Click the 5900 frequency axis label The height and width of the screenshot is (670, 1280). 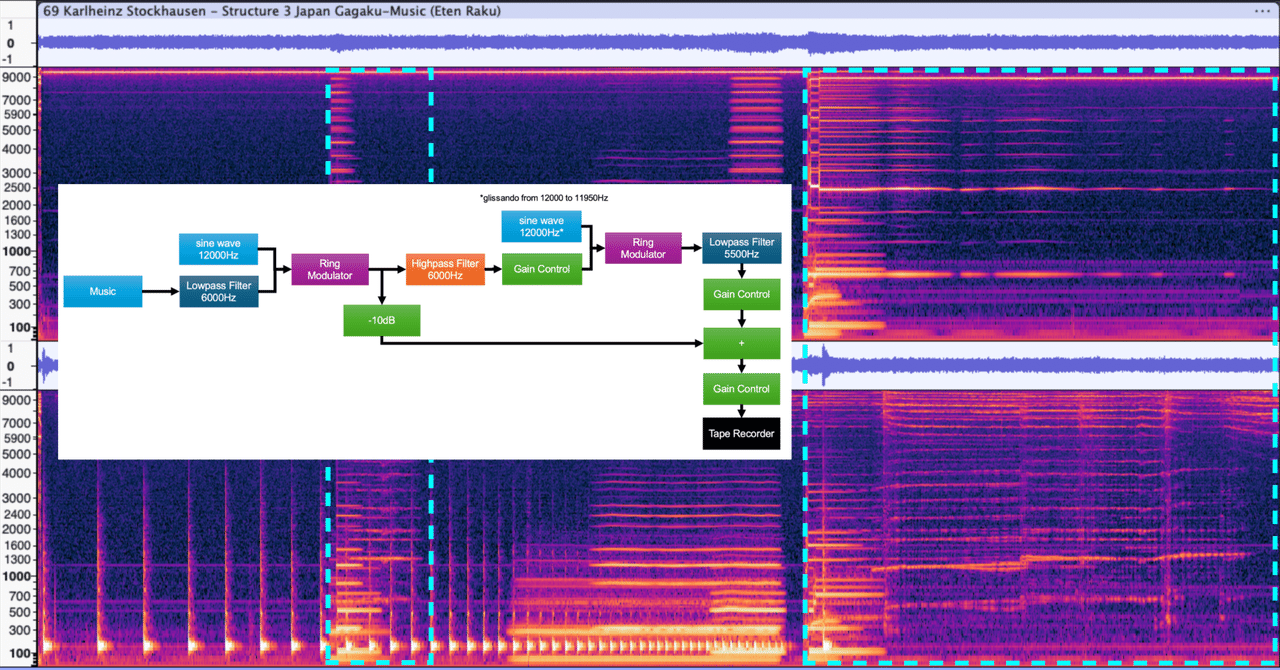(x=18, y=114)
